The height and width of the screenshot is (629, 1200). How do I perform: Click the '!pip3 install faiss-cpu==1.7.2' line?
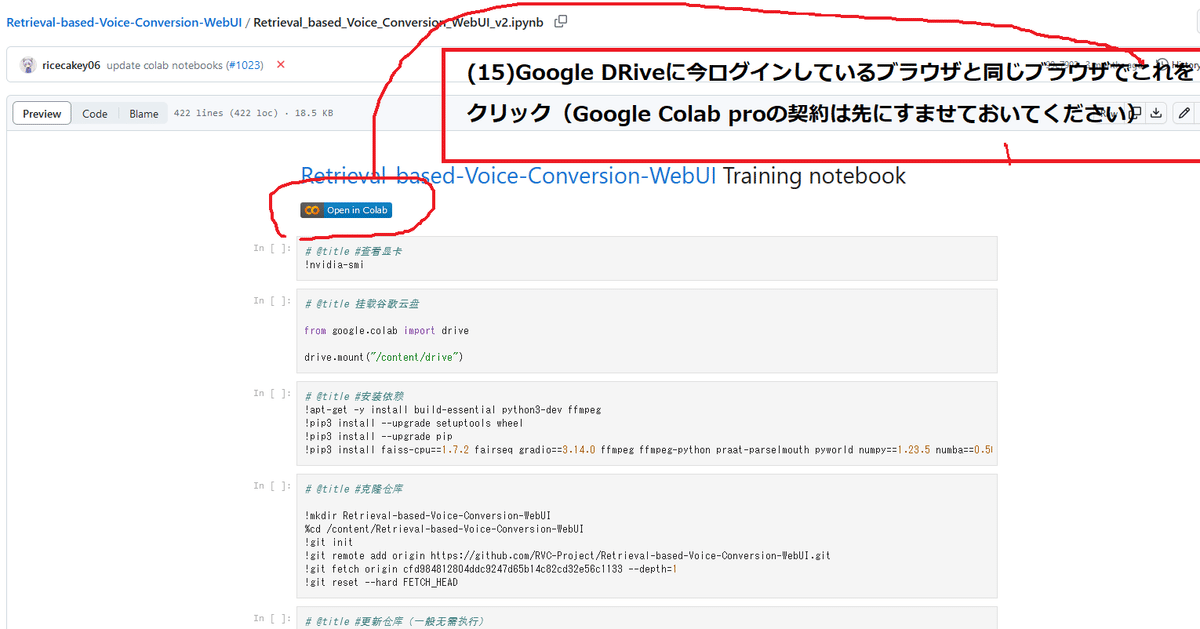[649, 449]
